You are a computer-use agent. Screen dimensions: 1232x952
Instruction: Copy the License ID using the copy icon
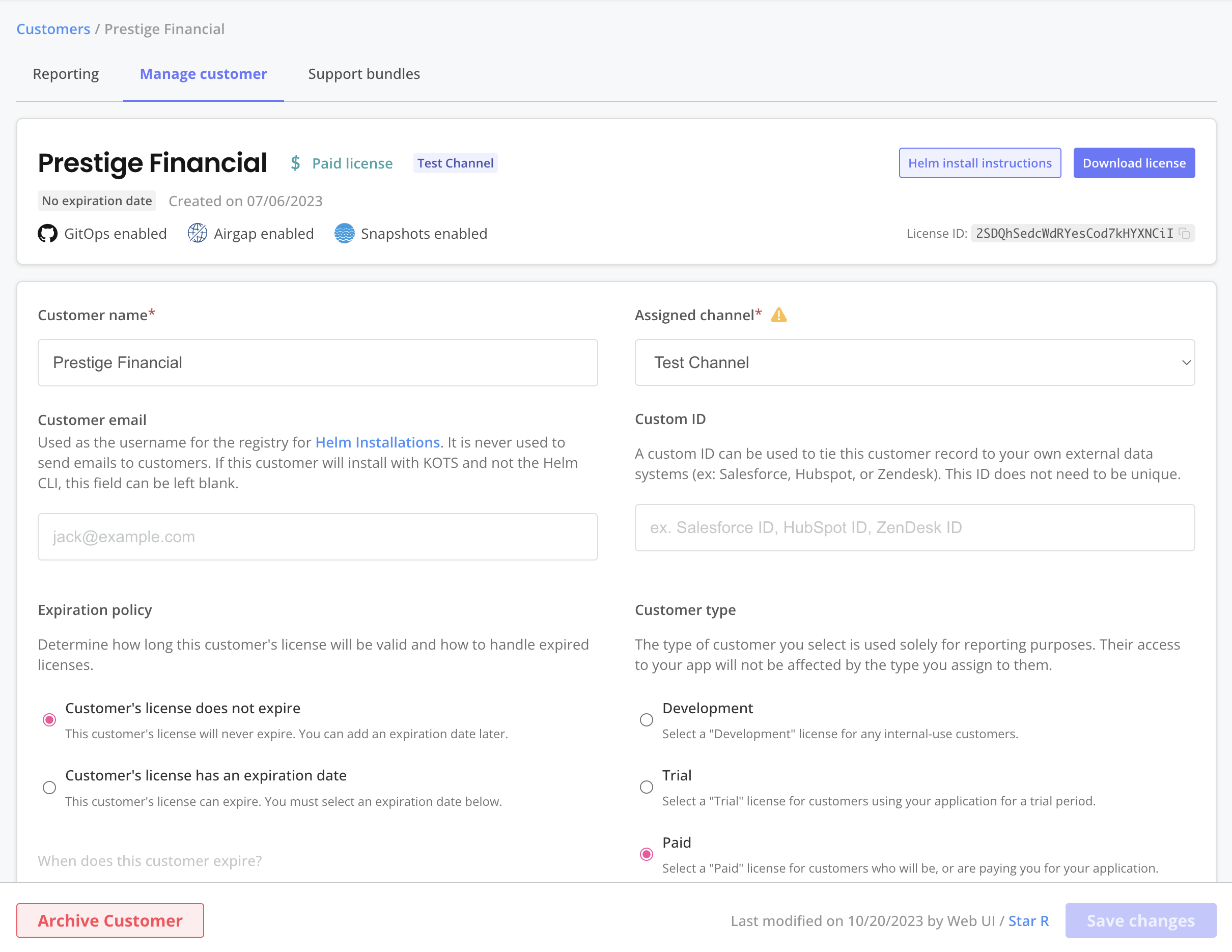click(x=1185, y=234)
